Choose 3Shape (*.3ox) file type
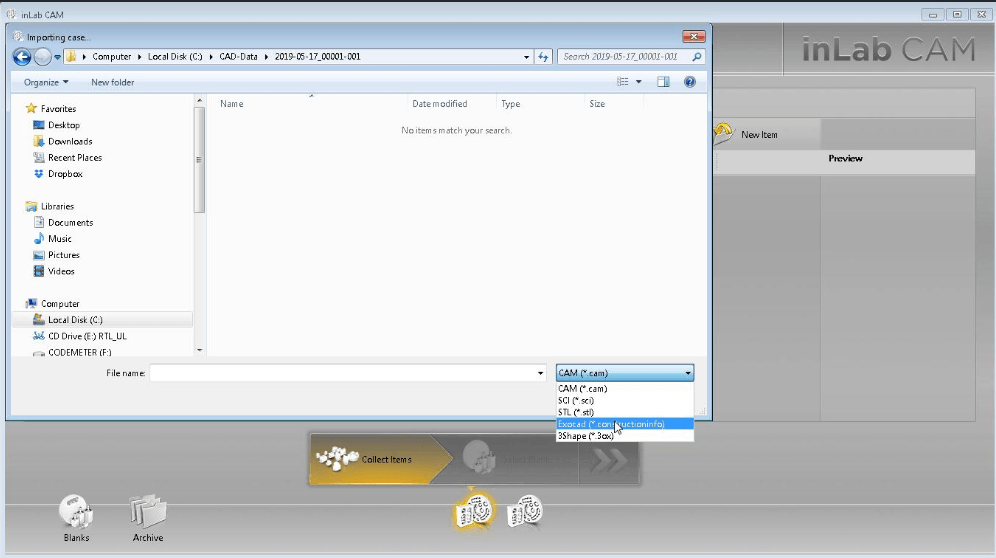996x558 pixels. click(x=625, y=436)
